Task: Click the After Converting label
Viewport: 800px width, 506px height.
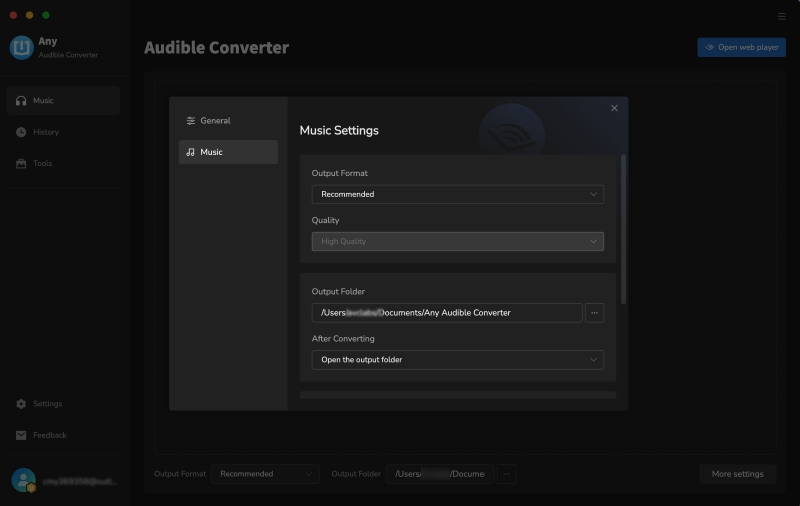Action: [343, 339]
